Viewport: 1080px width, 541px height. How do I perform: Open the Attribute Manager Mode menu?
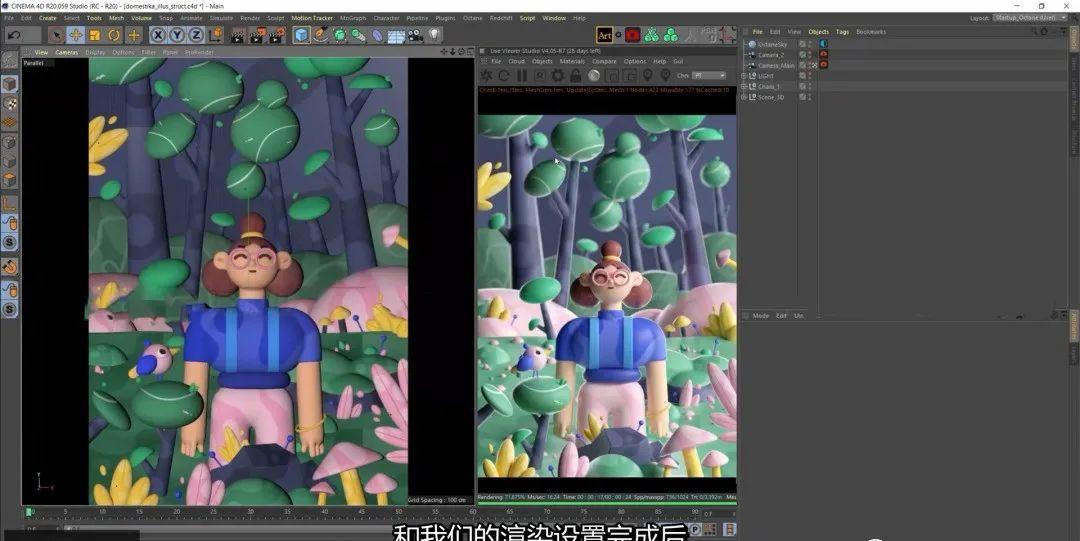pyautogui.click(x=760, y=316)
